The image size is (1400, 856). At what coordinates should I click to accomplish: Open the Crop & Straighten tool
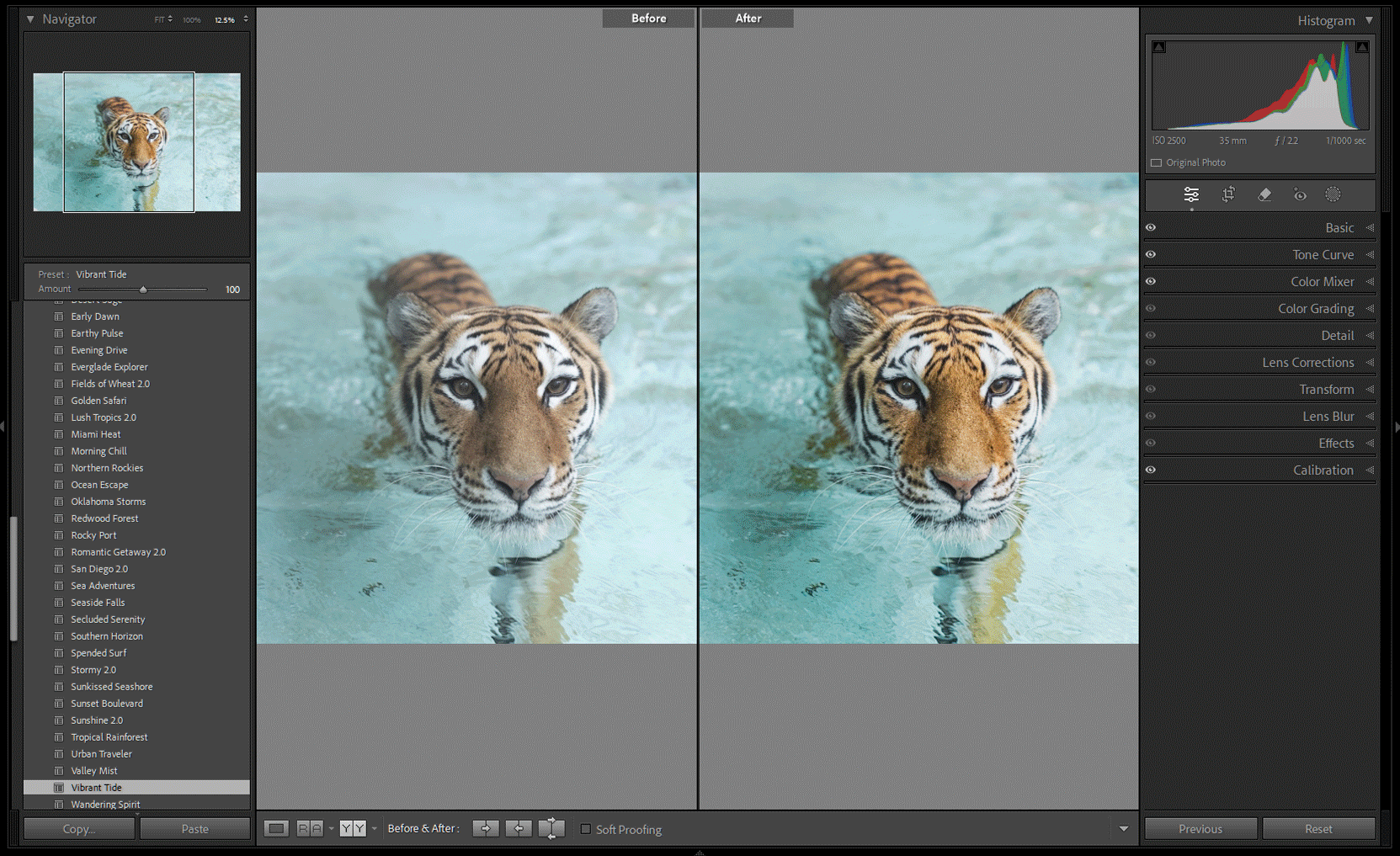click(x=1228, y=194)
